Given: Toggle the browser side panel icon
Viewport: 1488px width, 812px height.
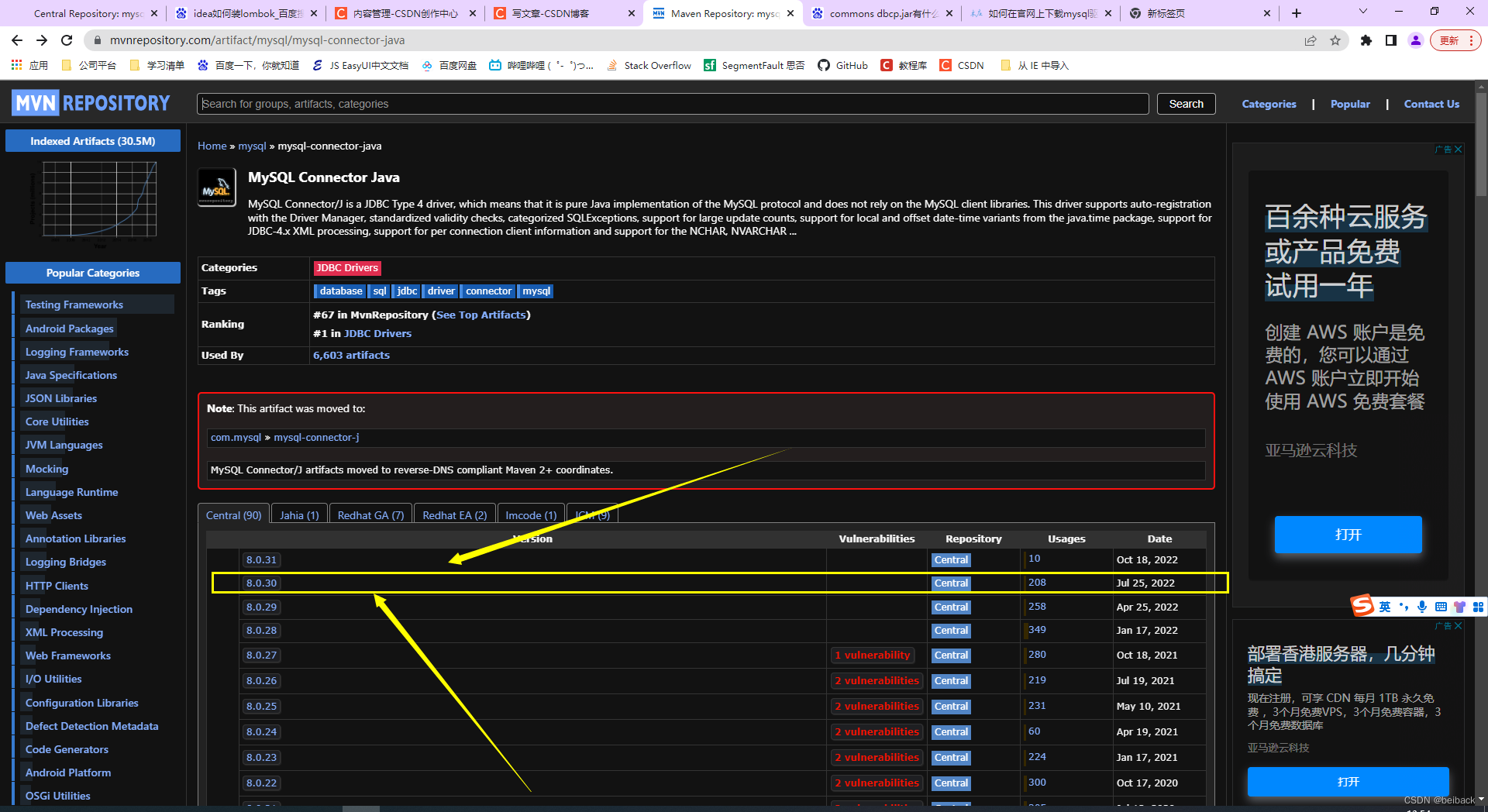Looking at the screenshot, I should [x=1391, y=40].
